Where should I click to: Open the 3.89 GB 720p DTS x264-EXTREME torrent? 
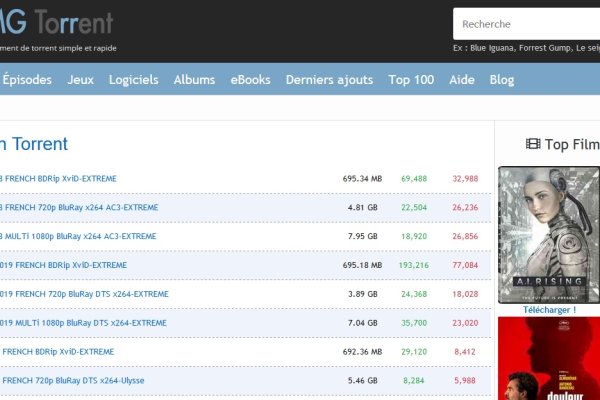click(85, 294)
